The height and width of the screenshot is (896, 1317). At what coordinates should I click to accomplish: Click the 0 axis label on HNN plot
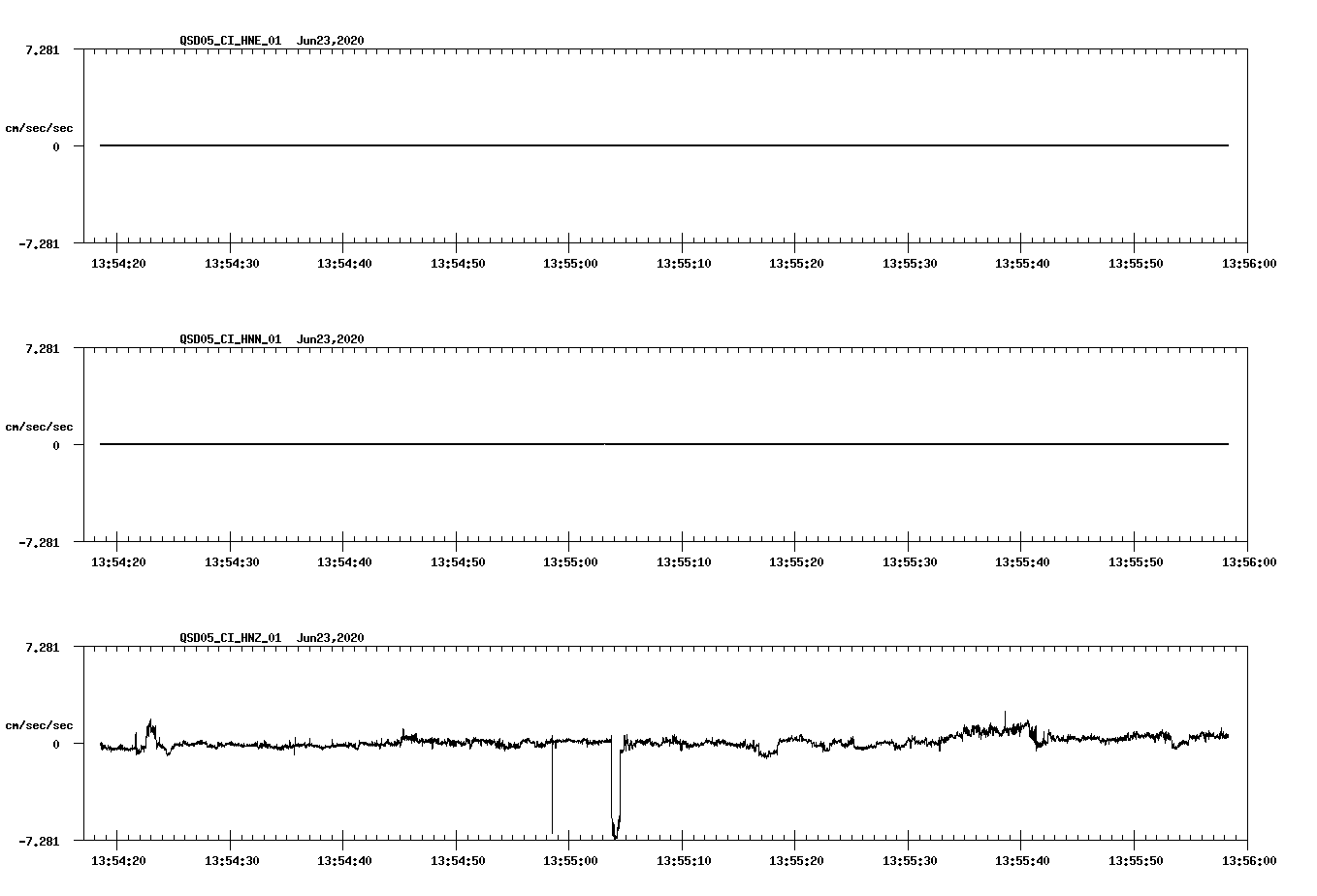56,445
